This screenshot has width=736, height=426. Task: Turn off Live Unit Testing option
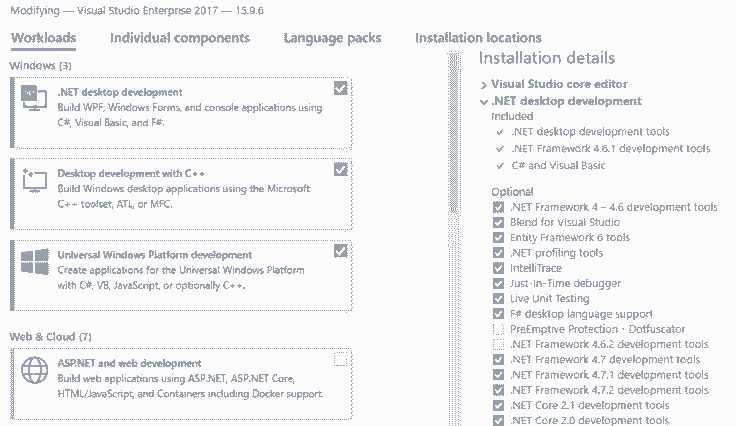[x=499, y=298]
